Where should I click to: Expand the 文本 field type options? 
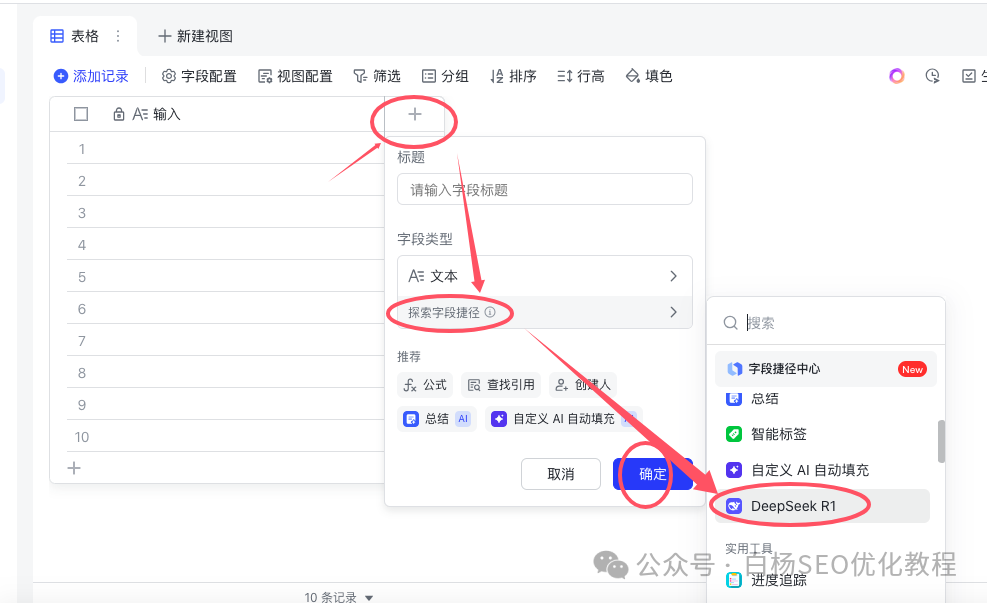[544, 275]
